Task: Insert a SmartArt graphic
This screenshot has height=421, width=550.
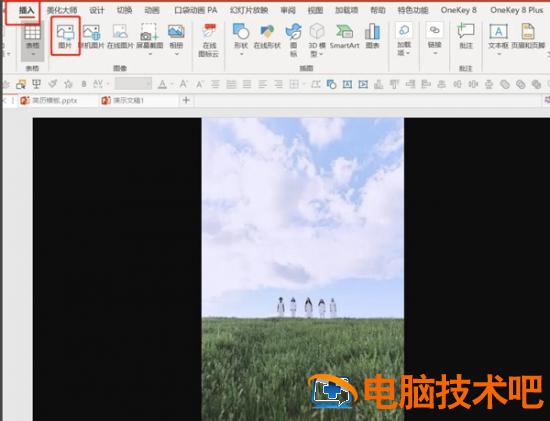Action: [x=344, y=36]
